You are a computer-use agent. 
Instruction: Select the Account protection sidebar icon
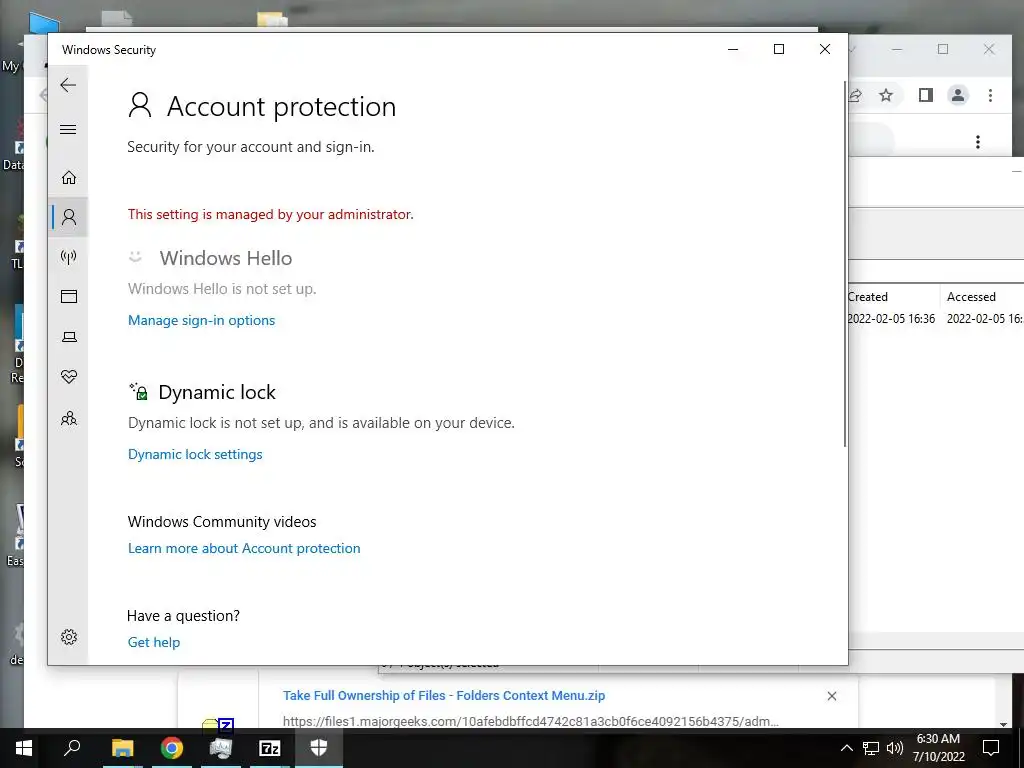69,217
